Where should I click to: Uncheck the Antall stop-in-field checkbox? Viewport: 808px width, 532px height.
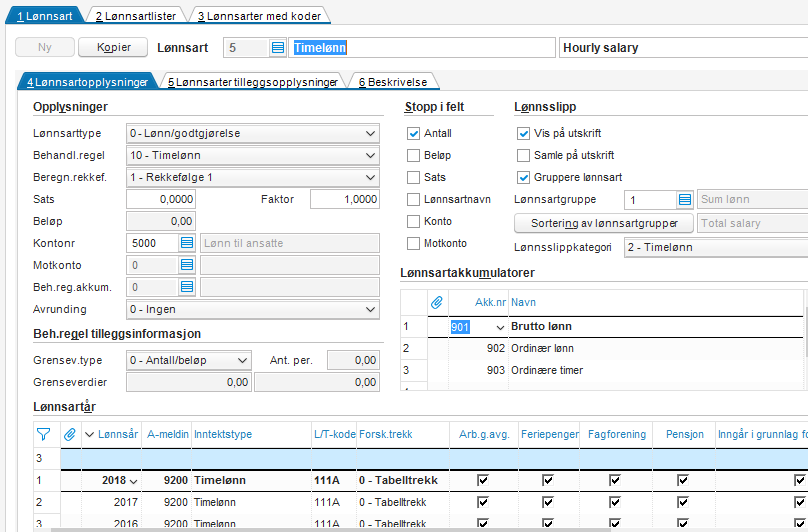tap(413, 134)
